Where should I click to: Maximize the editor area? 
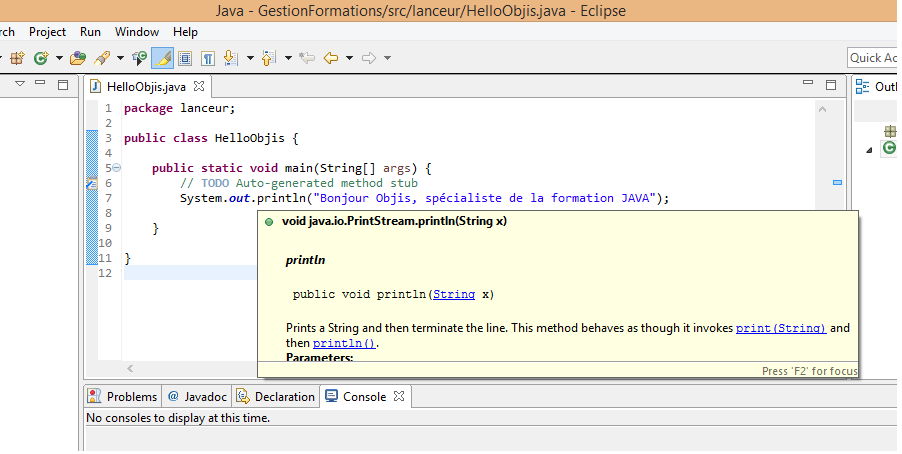831,85
